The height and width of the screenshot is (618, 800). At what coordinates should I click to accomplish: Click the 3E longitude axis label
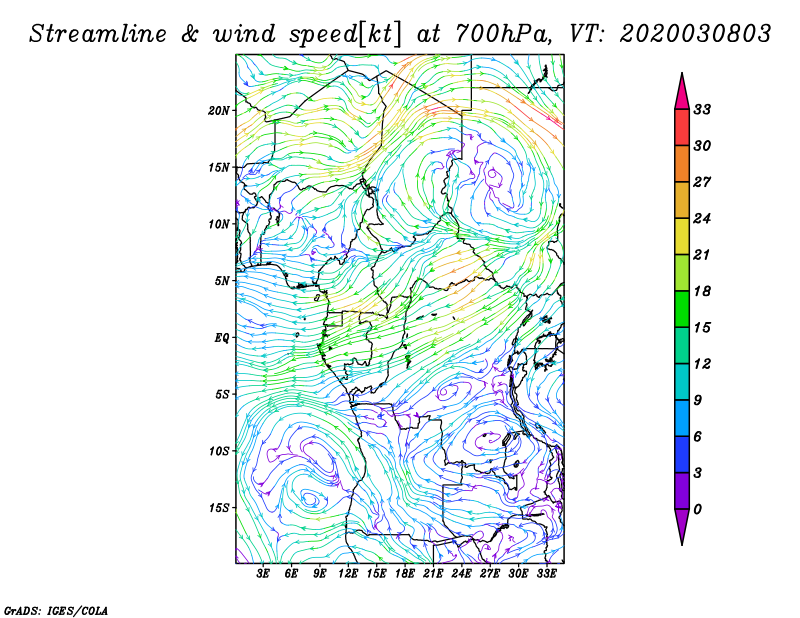point(262,574)
